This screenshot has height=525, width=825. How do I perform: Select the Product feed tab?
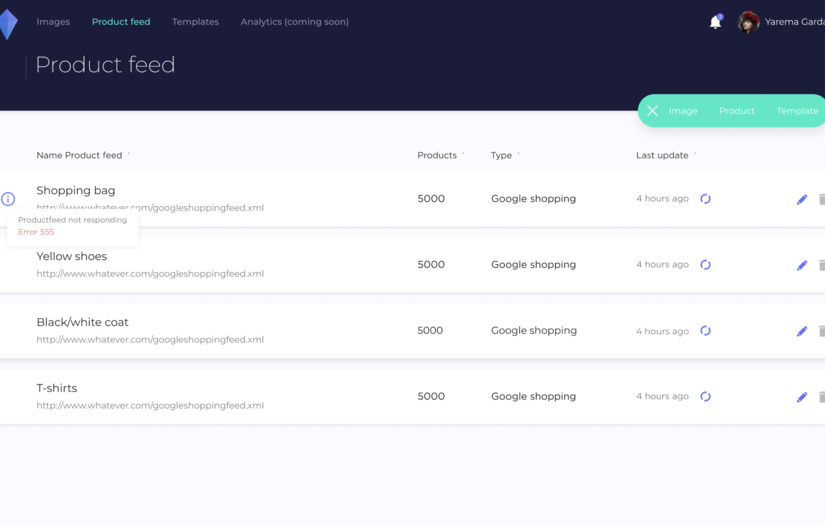pos(121,22)
